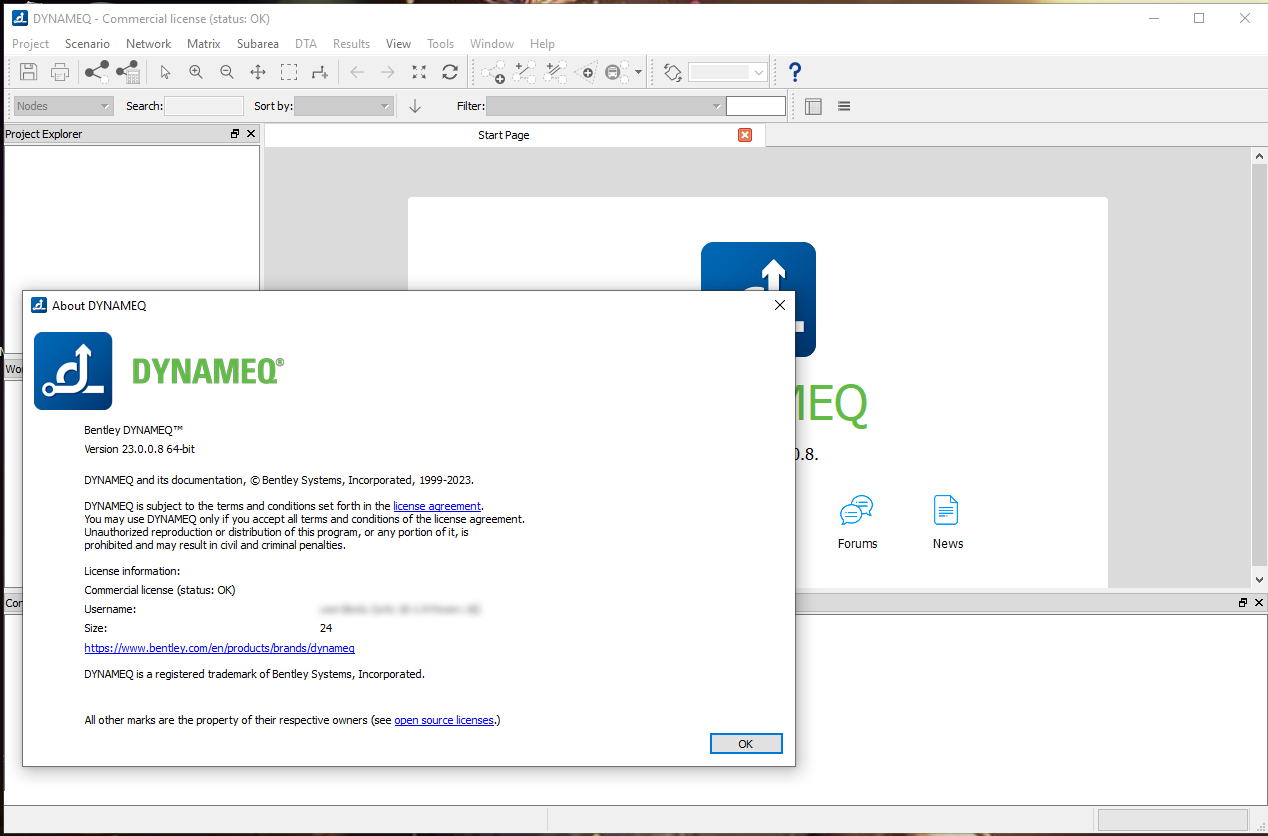Open the Nodes element type dropdown
This screenshot has width=1268, height=836.
63,106
